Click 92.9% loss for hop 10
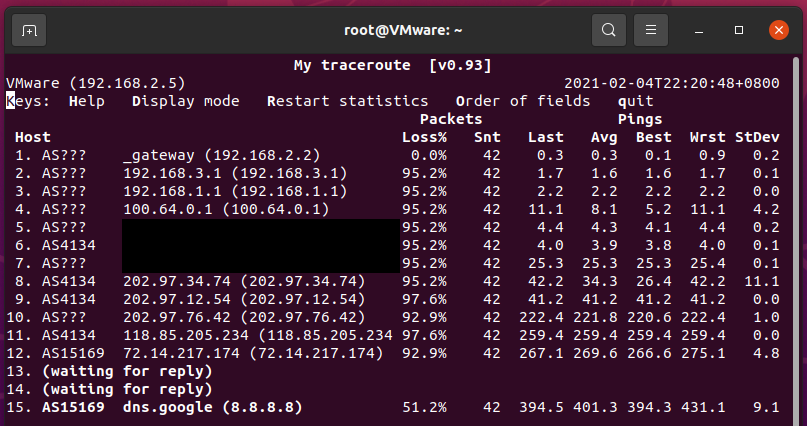The width and height of the screenshot is (807, 426). [424, 317]
